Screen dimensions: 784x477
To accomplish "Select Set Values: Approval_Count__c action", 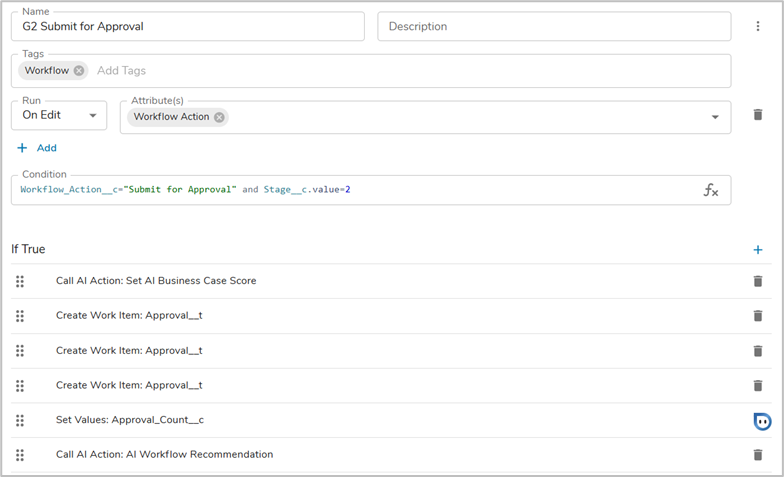I will pyautogui.click(x=130, y=420).
